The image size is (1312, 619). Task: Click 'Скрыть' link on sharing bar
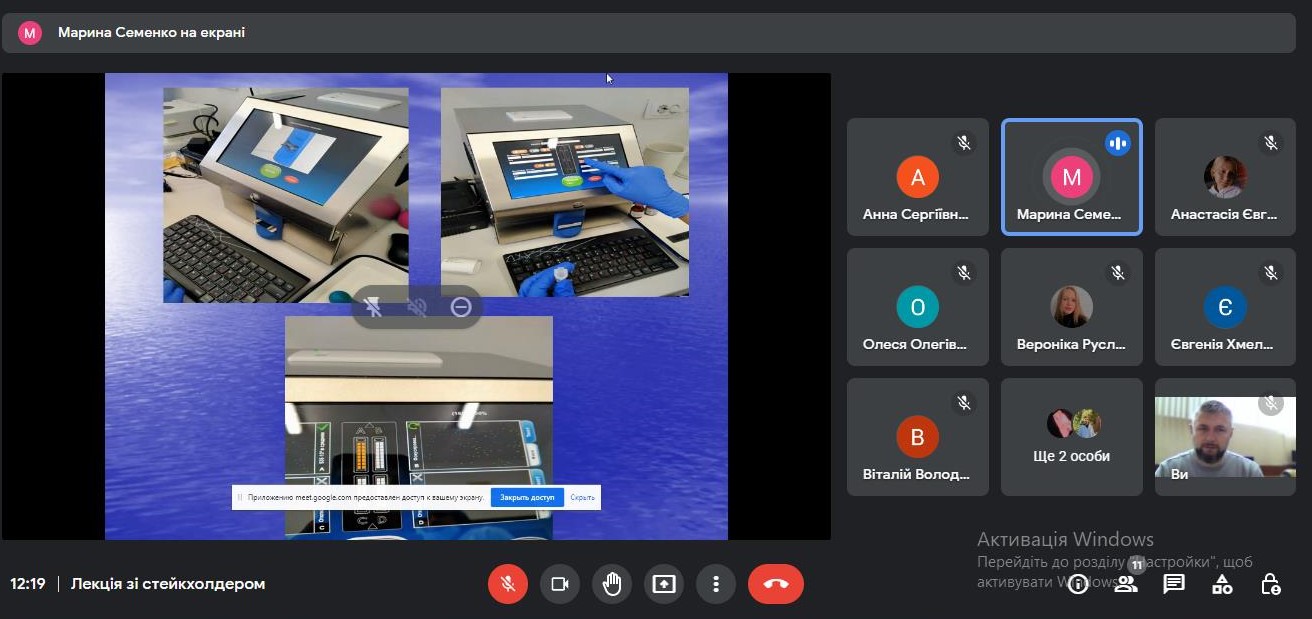(582, 497)
